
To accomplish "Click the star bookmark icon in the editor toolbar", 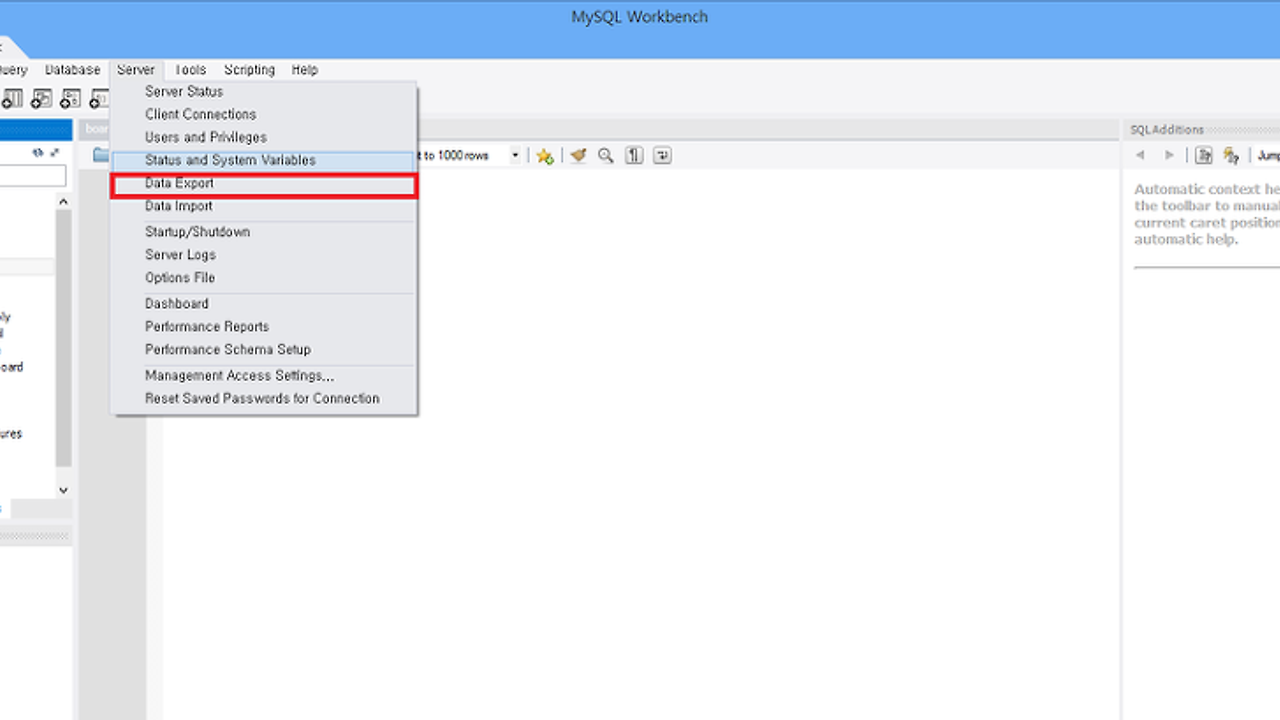I will tap(544, 156).
